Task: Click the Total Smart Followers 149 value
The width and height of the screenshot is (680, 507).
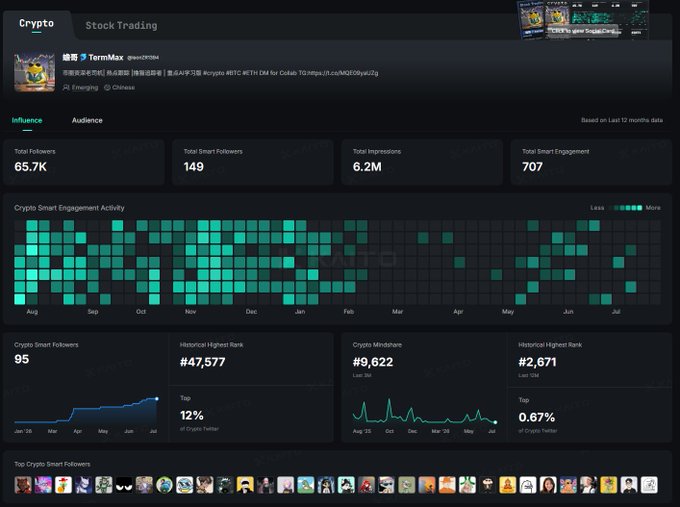Action: pos(193,167)
